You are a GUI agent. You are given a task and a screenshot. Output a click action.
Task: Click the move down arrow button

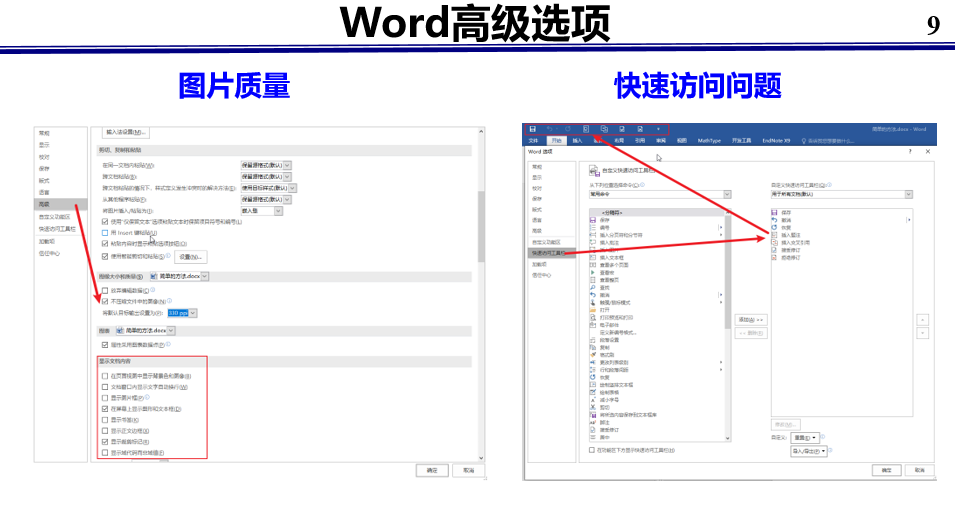click(923, 334)
